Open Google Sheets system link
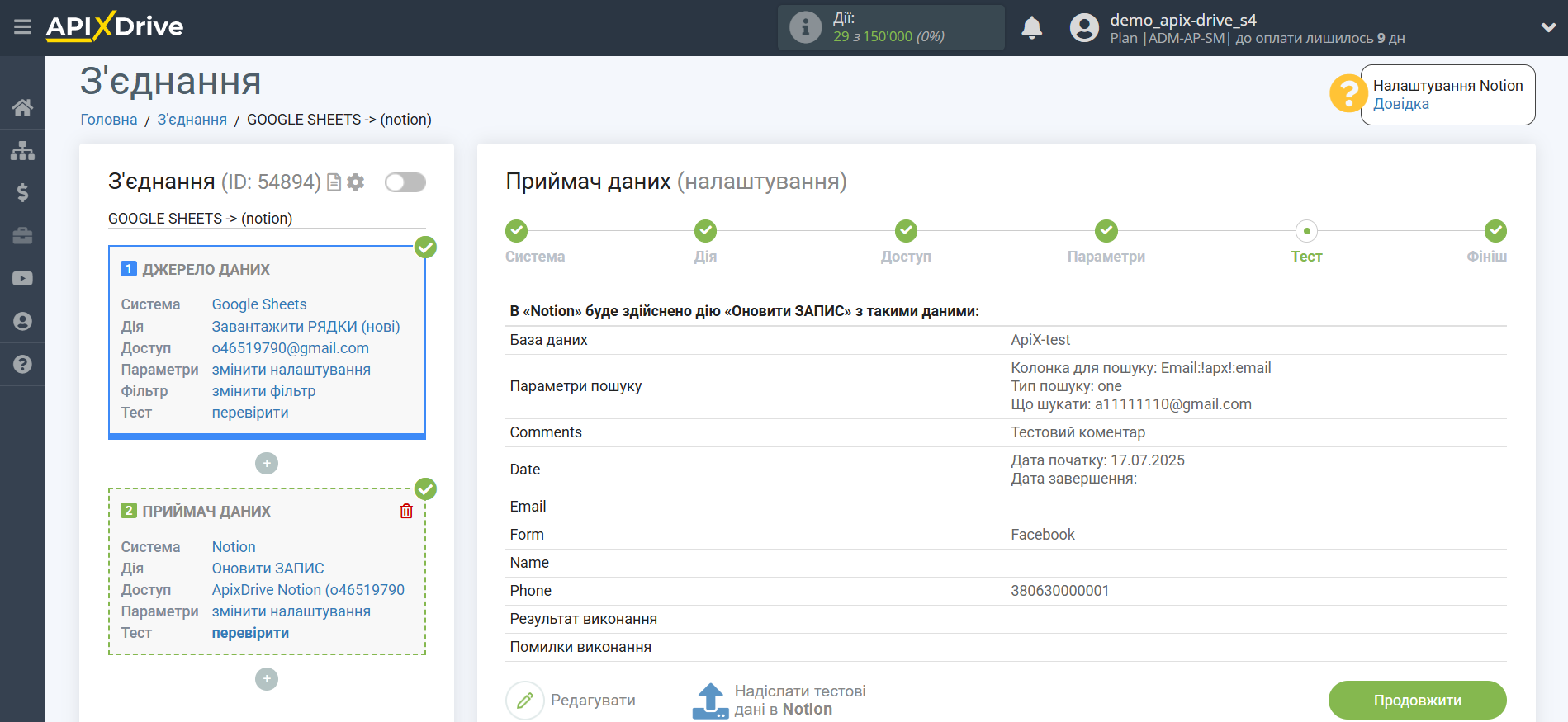This screenshot has width=1568, height=722. (259, 304)
